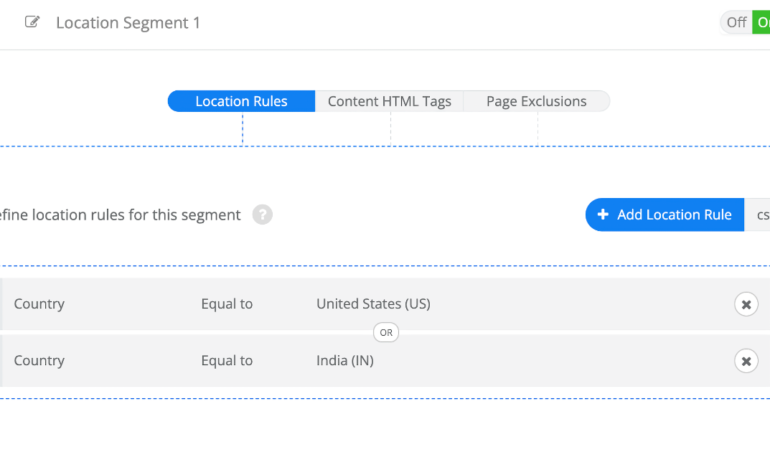Screen dimensions: 770x452
Task: Select the Location Rules tab
Action: tap(241, 101)
